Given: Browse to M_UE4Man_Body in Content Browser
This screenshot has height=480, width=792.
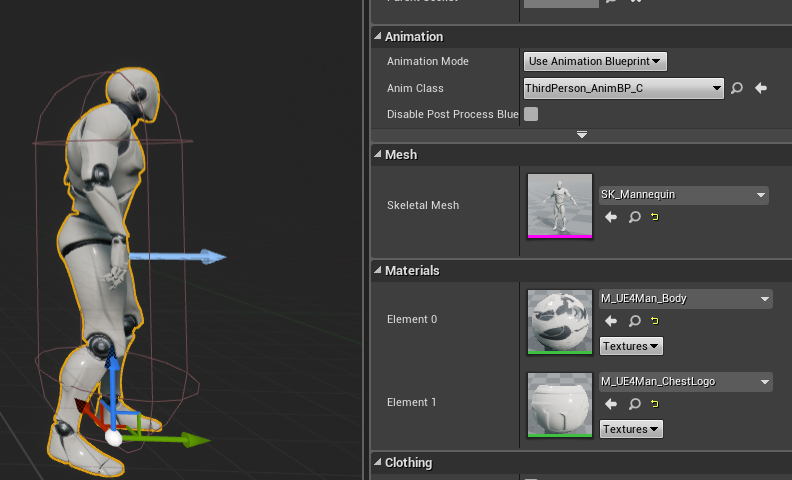Looking at the screenshot, I should [635, 321].
